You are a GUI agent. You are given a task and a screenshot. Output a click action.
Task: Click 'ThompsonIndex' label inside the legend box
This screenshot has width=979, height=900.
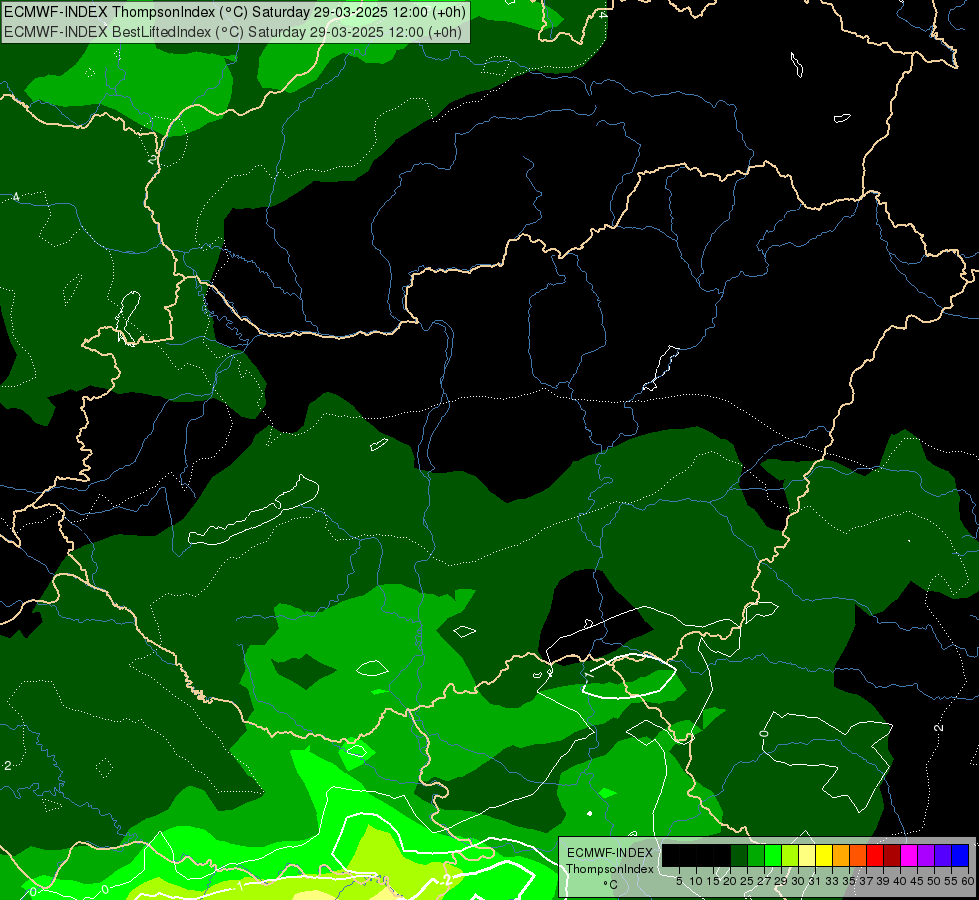point(610,869)
